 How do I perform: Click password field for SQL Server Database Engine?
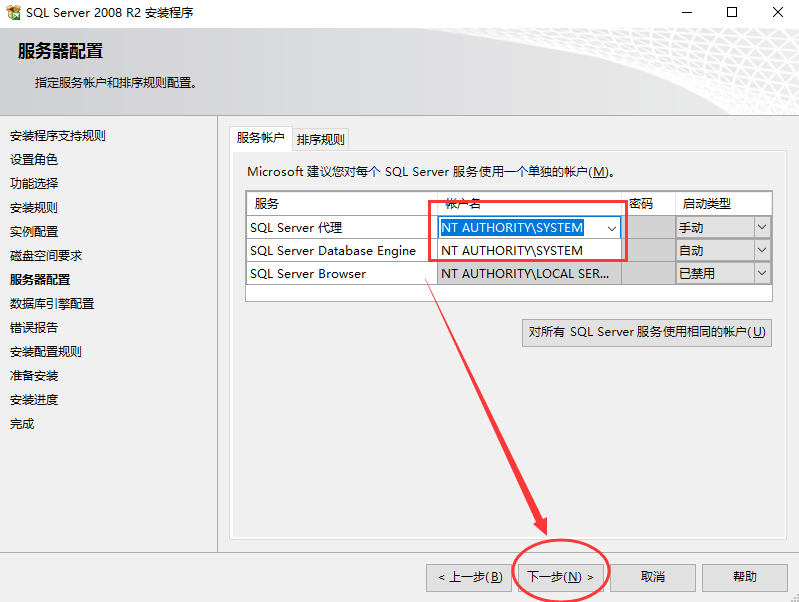[648, 250]
